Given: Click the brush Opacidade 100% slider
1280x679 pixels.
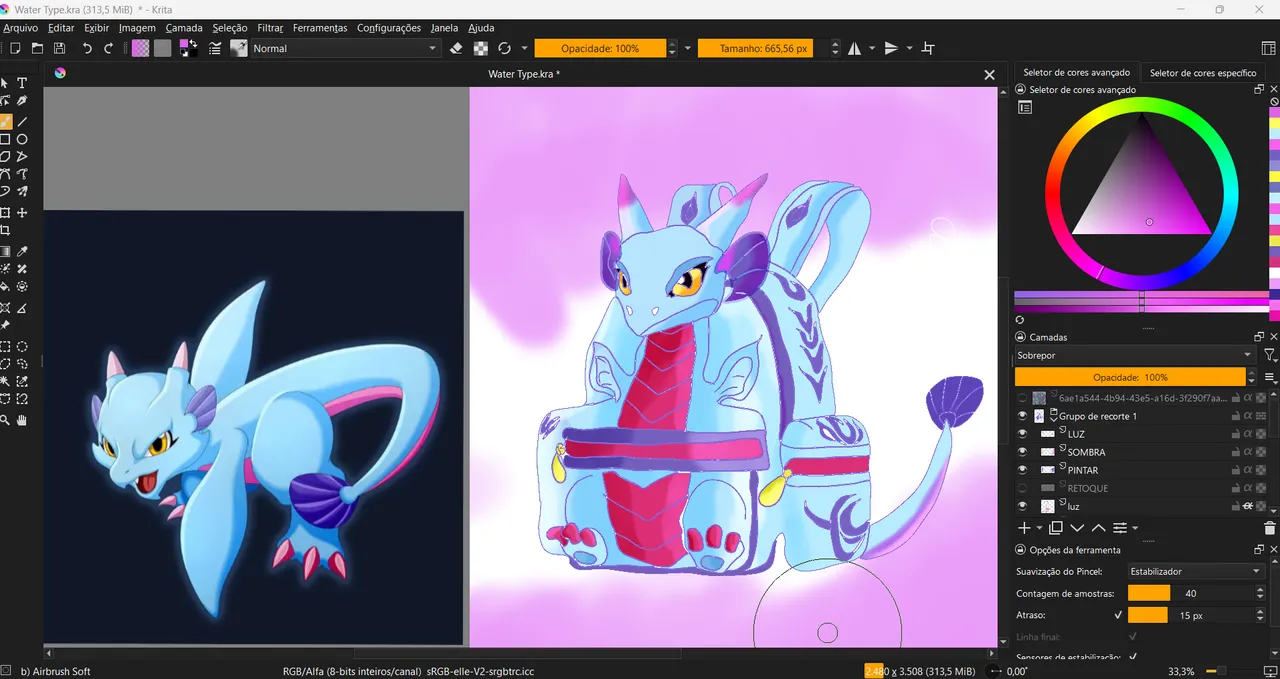Looking at the screenshot, I should [600, 48].
